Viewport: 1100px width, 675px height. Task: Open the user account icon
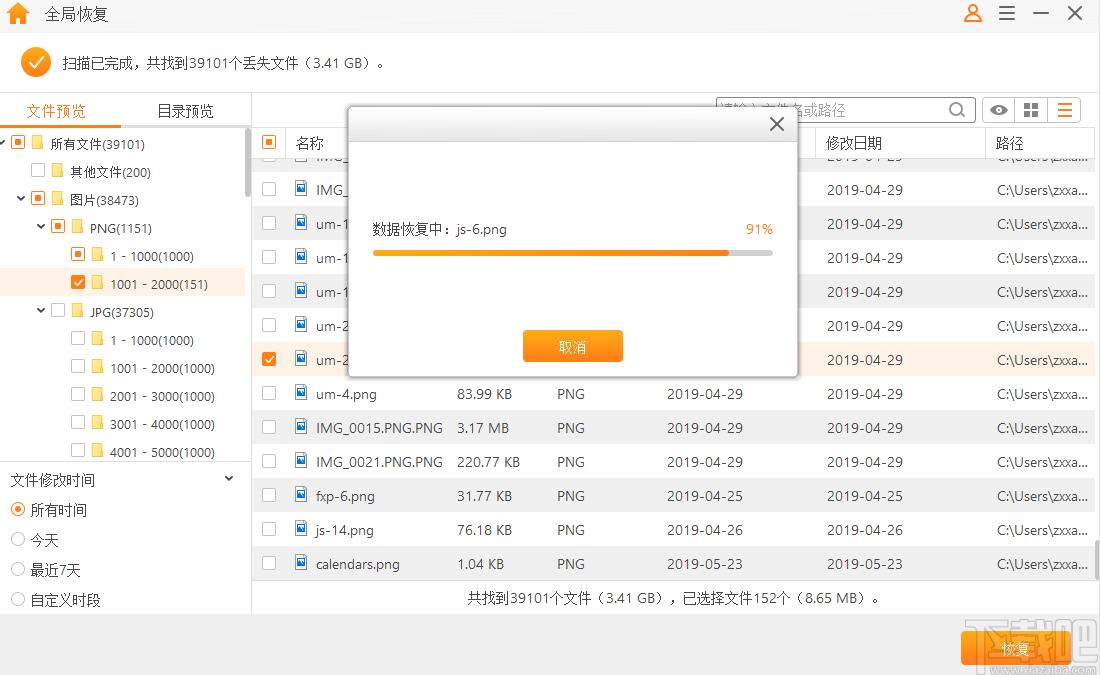click(973, 14)
